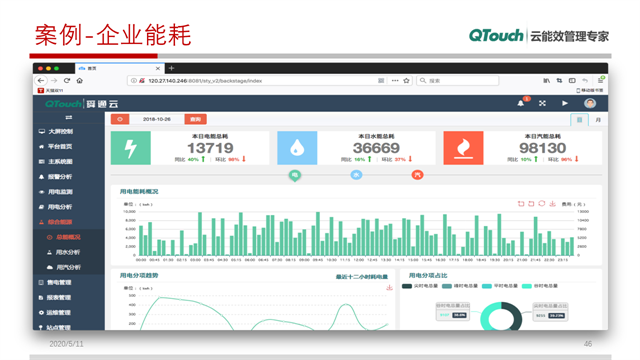Viewport: 640px width, 360px height.
Task: Go back with browser back arrow
Action: [41, 80]
